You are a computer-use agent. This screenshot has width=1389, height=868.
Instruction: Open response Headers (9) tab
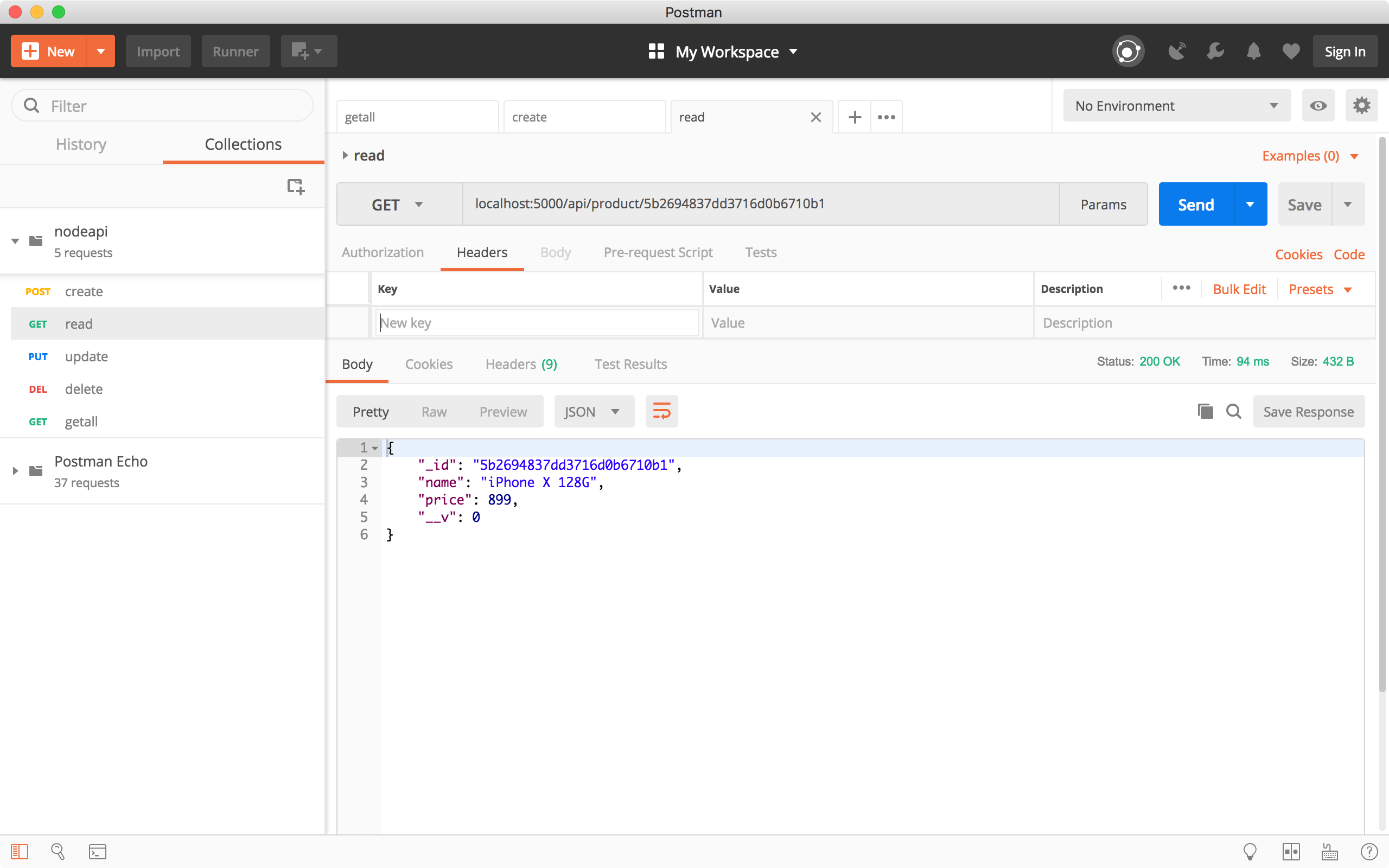point(521,364)
